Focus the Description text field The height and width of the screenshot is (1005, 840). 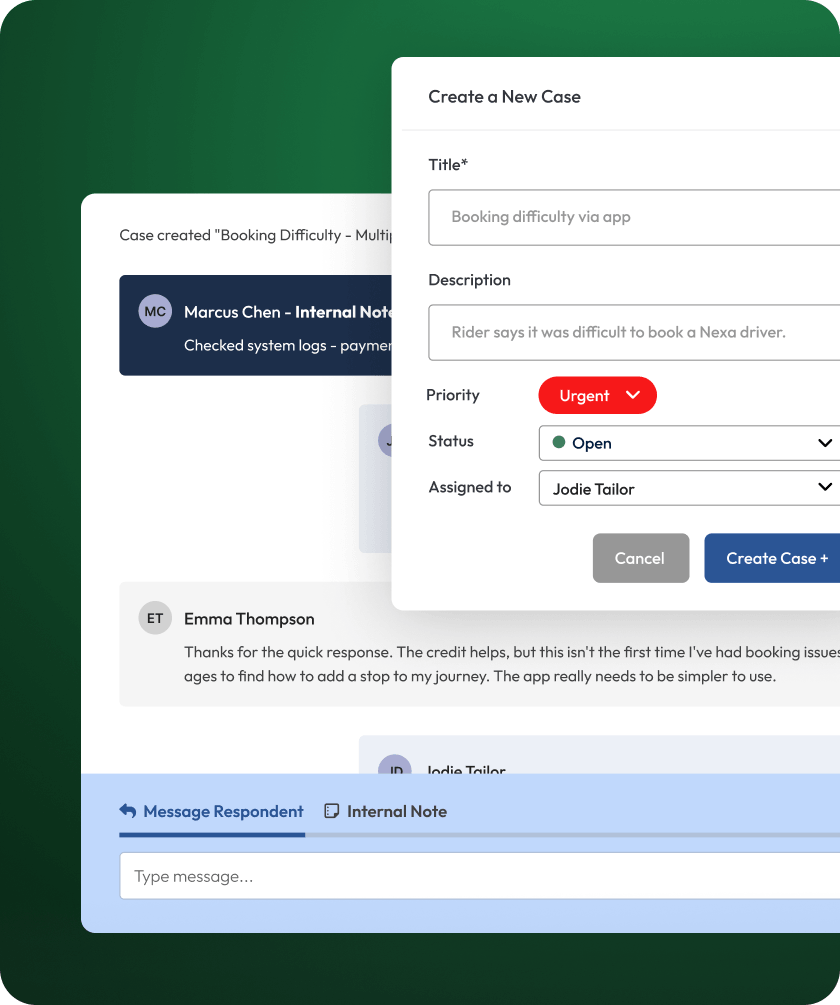coord(636,332)
